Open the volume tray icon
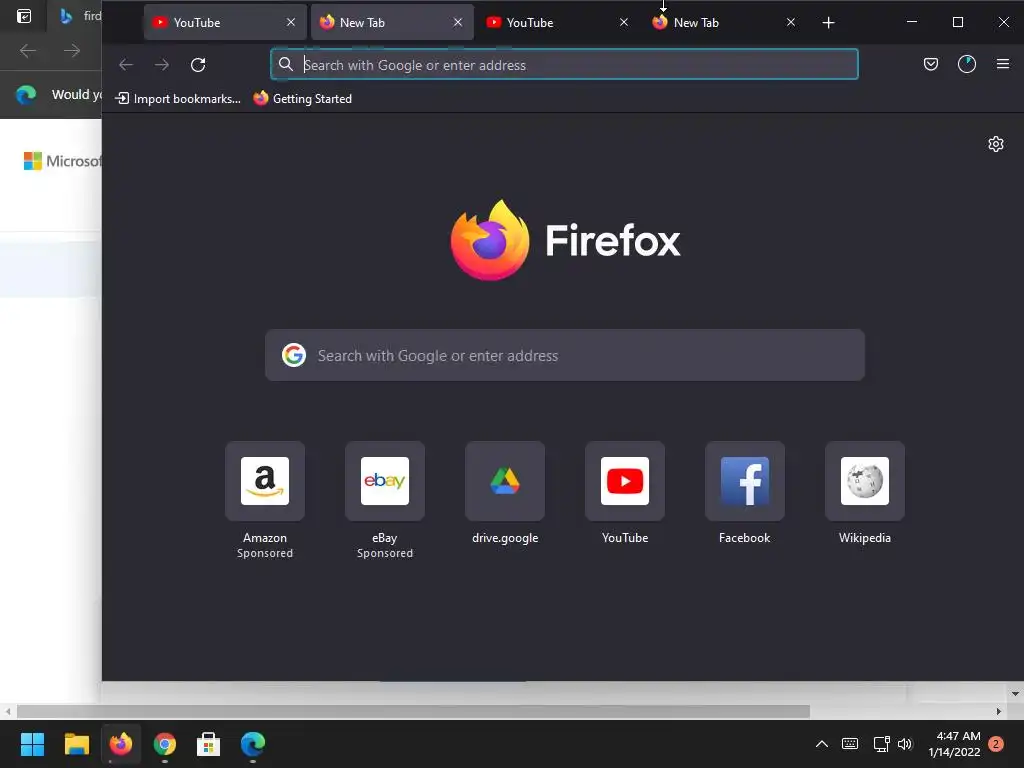The width and height of the screenshot is (1024, 768). click(x=904, y=744)
